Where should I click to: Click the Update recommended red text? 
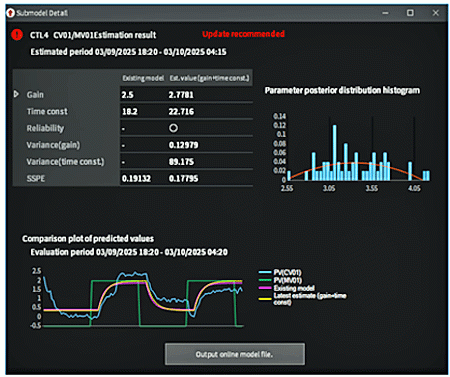tap(243, 34)
